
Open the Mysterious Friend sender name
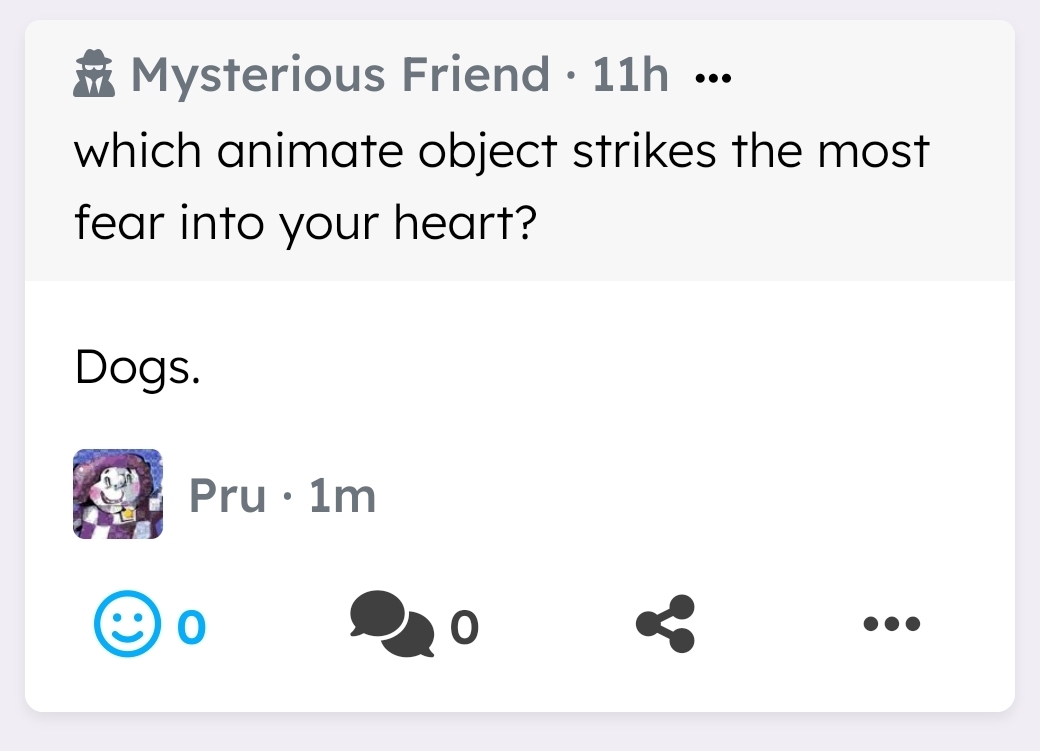tap(340, 75)
